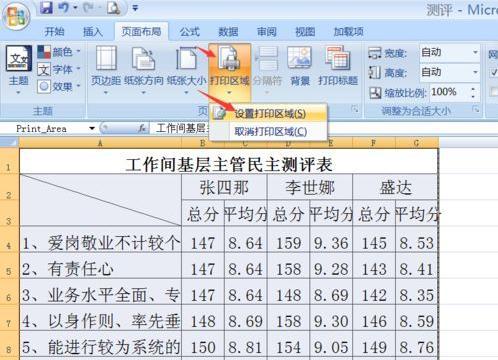Click the 李世娜 header cell
The width and height of the screenshot is (498, 360).
310,188
